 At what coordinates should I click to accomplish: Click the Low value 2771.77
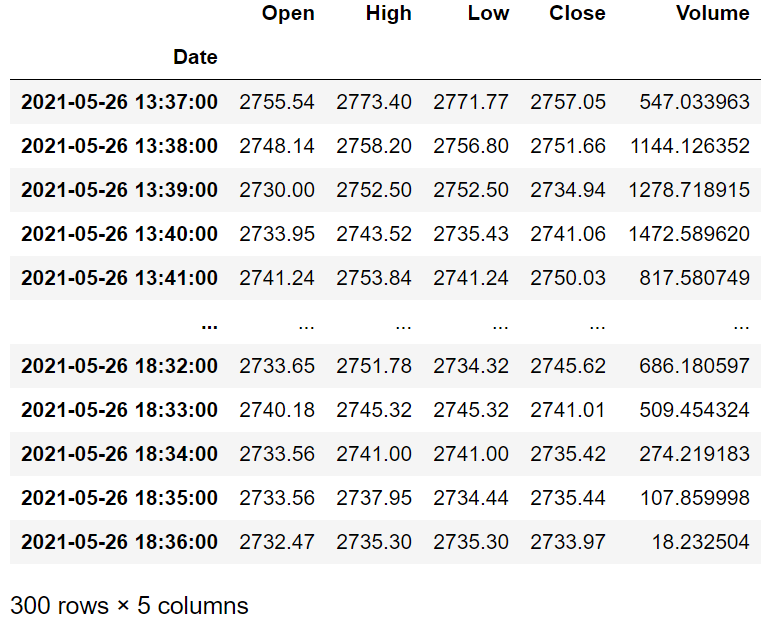471,102
